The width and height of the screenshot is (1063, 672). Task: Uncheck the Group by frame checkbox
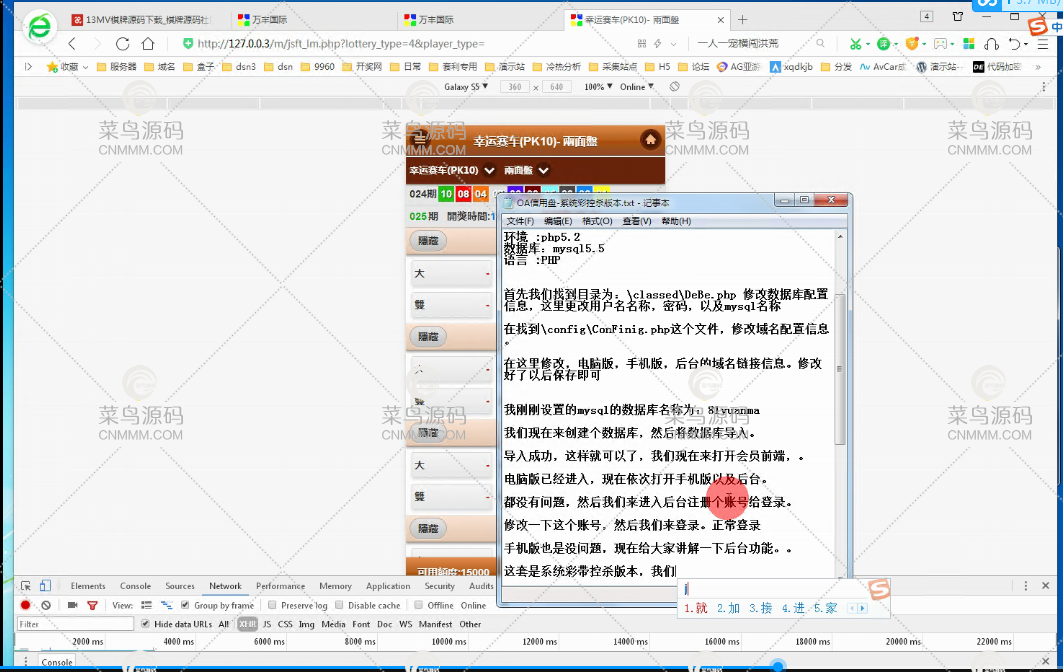[186, 605]
